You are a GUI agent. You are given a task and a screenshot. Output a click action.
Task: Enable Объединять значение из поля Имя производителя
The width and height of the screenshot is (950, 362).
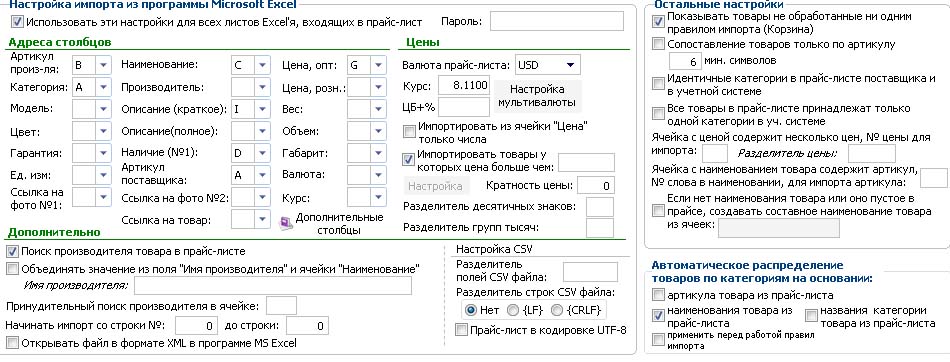click(12, 268)
